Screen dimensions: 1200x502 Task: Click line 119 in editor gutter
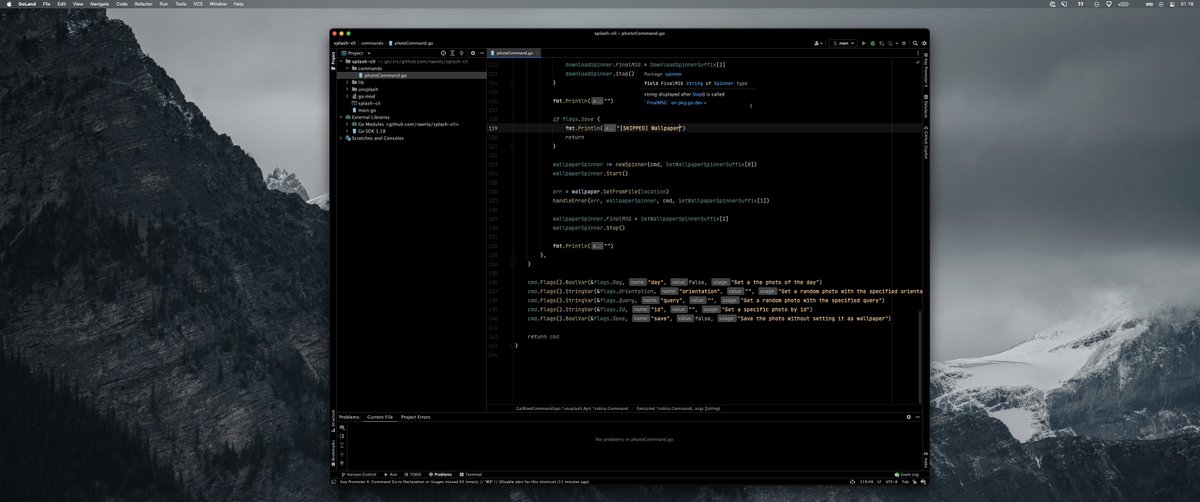[x=494, y=128]
